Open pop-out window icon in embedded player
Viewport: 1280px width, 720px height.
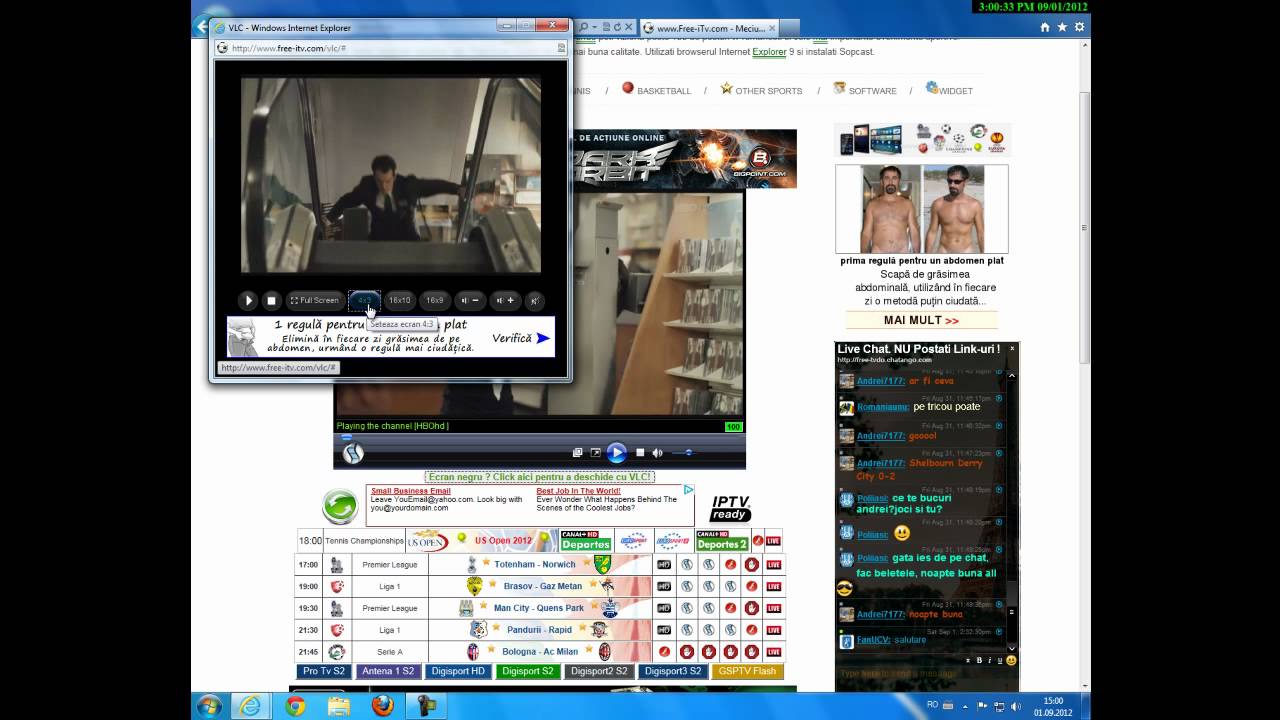pyautogui.click(x=577, y=453)
